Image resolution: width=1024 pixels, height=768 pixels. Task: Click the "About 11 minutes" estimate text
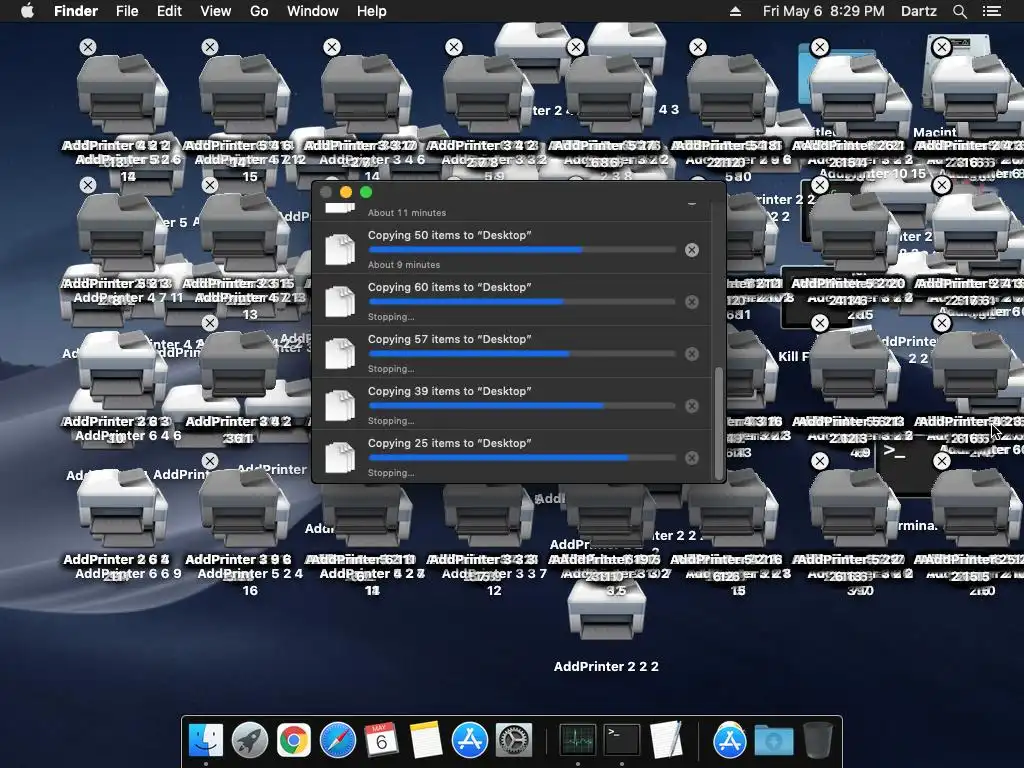point(407,213)
